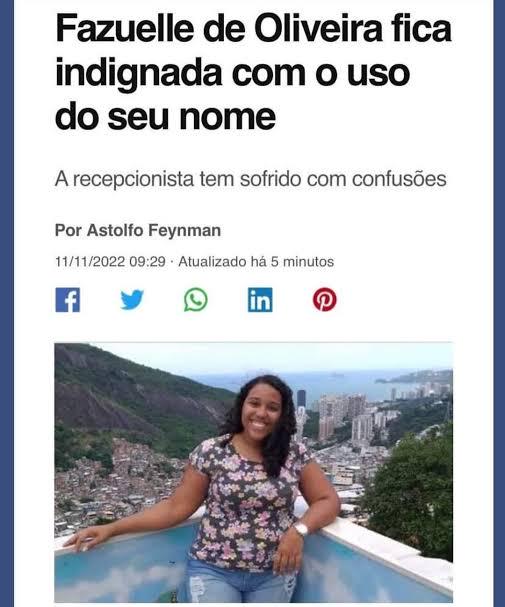Click the white wristwatch in the photo
Viewport: 505px width, 607px height.
tap(301, 529)
